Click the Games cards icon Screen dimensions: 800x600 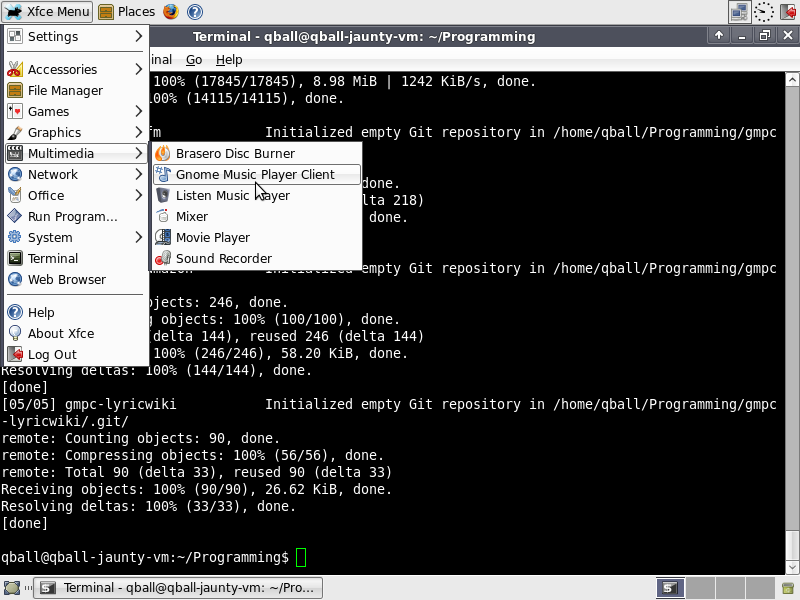pyautogui.click(x=15, y=111)
